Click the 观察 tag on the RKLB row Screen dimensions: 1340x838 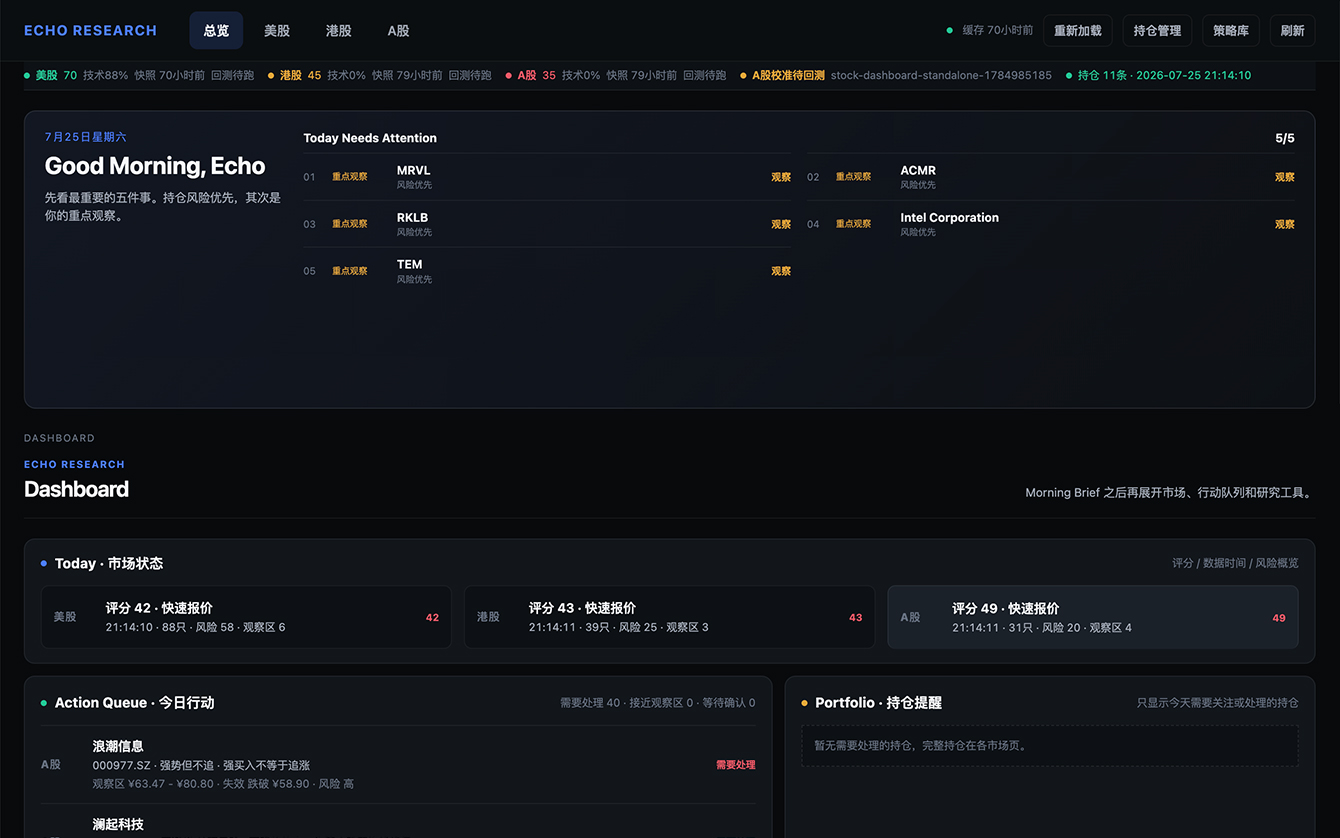(781, 224)
